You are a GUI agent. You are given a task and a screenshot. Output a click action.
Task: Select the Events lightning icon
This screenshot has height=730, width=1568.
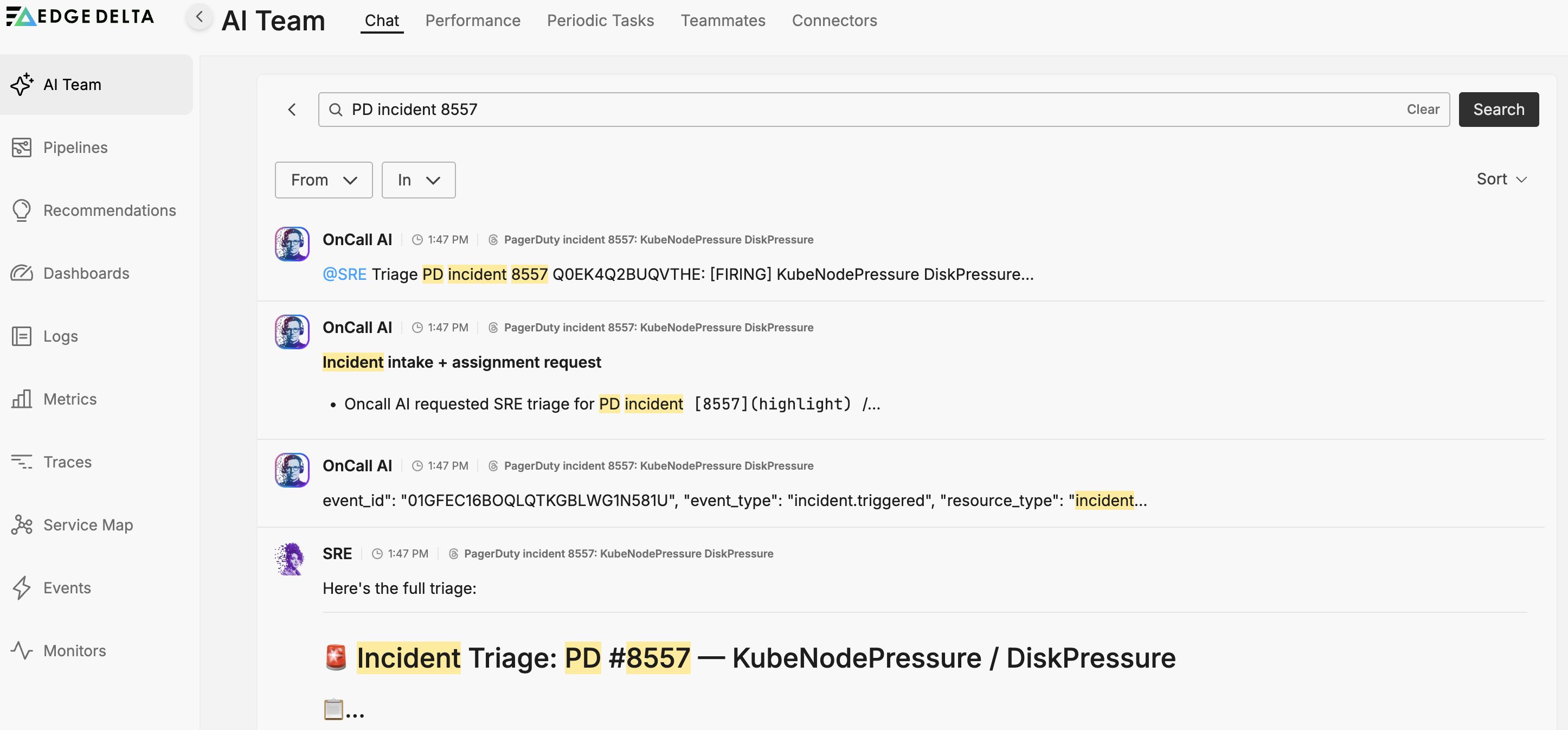tap(21, 587)
